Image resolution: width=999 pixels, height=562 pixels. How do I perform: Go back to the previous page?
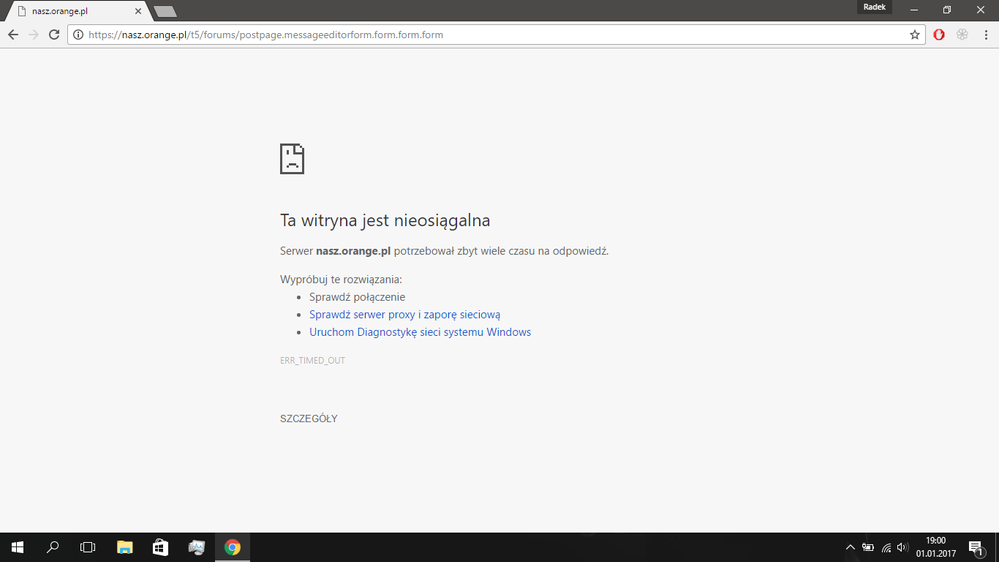pyautogui.click(x=13, y=35)
